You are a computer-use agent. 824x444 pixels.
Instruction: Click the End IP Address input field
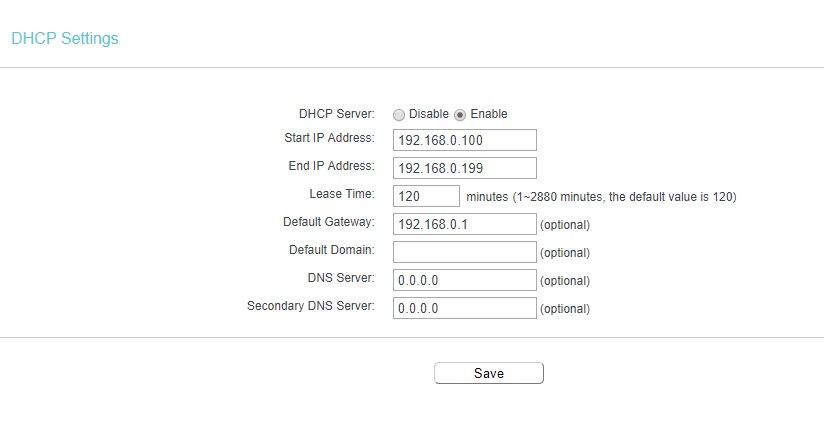465,168
